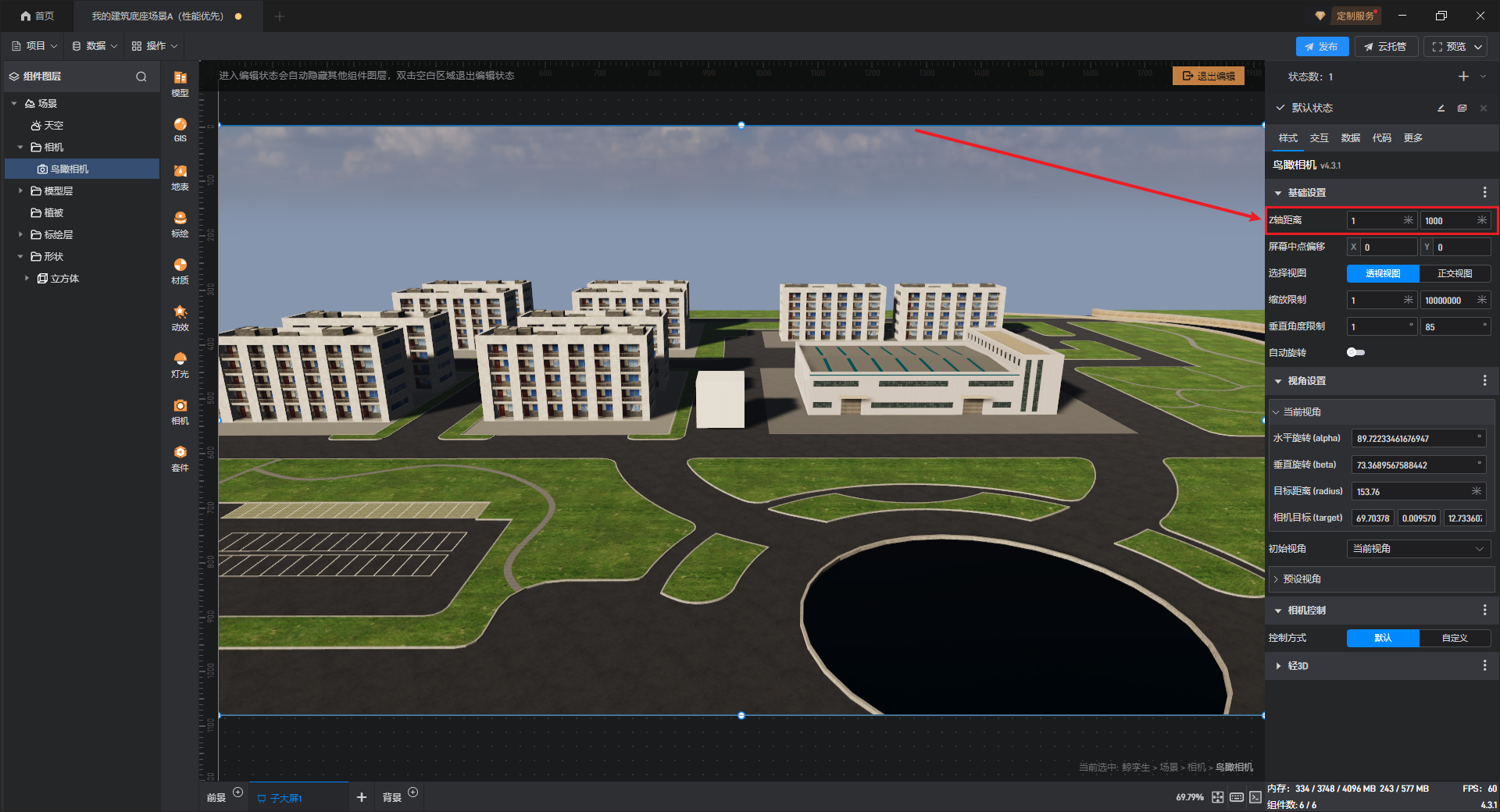Select the 天空 layer in tree
Image resolution: width=1500 pixels, height=812 pixels.
coord(53,126)
